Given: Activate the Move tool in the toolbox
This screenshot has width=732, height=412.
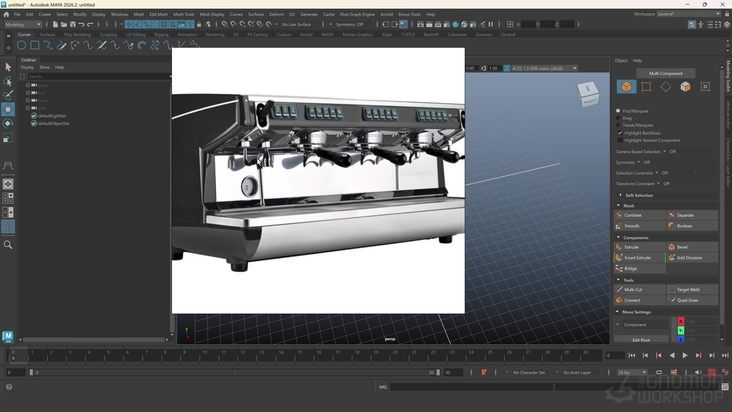Looking at the screenshot, I should 8,109.
